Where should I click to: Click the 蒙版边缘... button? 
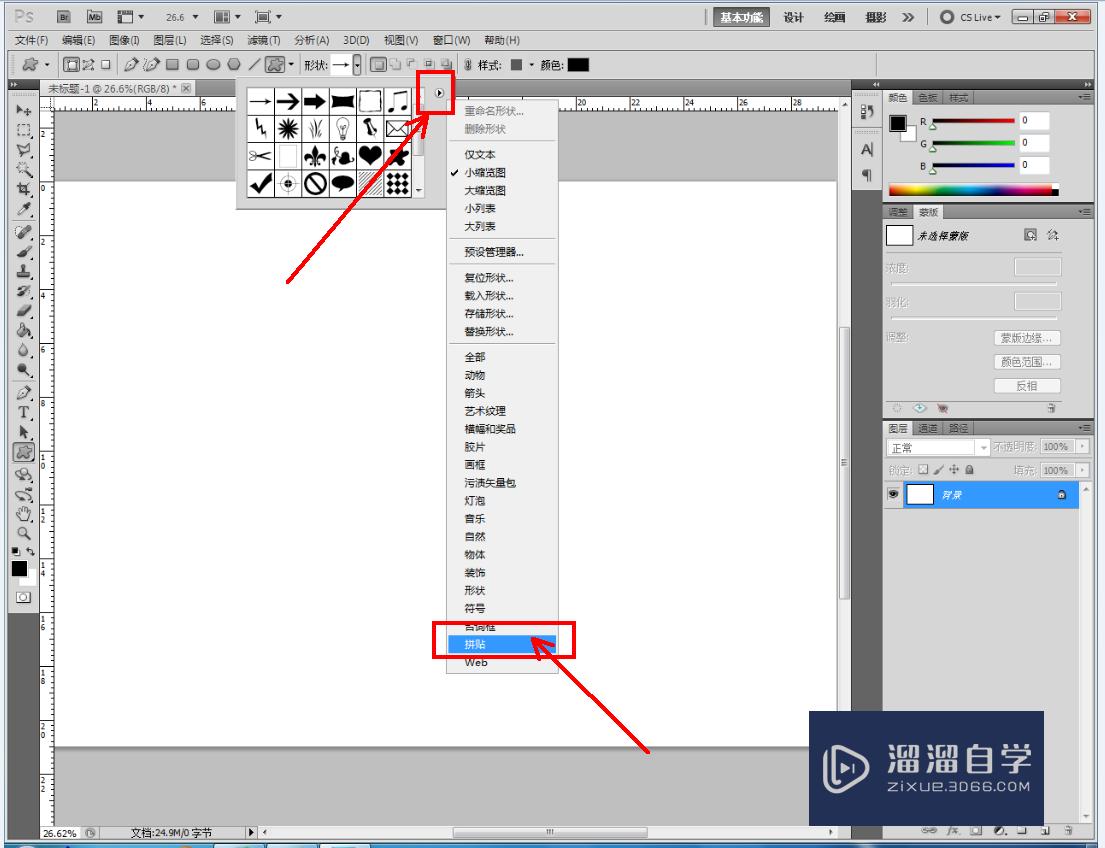click(x=1027, y=338)
